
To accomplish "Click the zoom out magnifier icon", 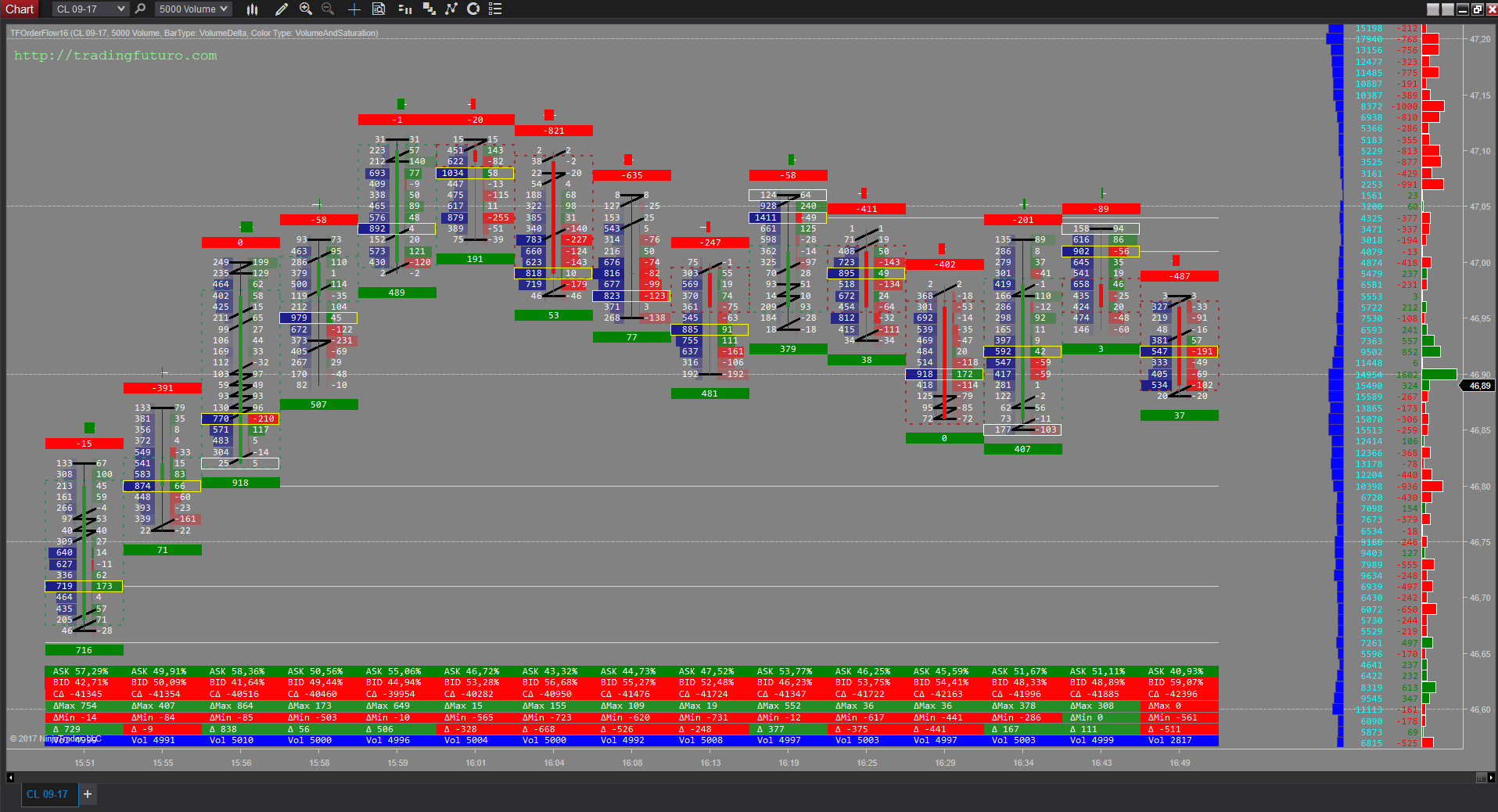I will [328, 9].
